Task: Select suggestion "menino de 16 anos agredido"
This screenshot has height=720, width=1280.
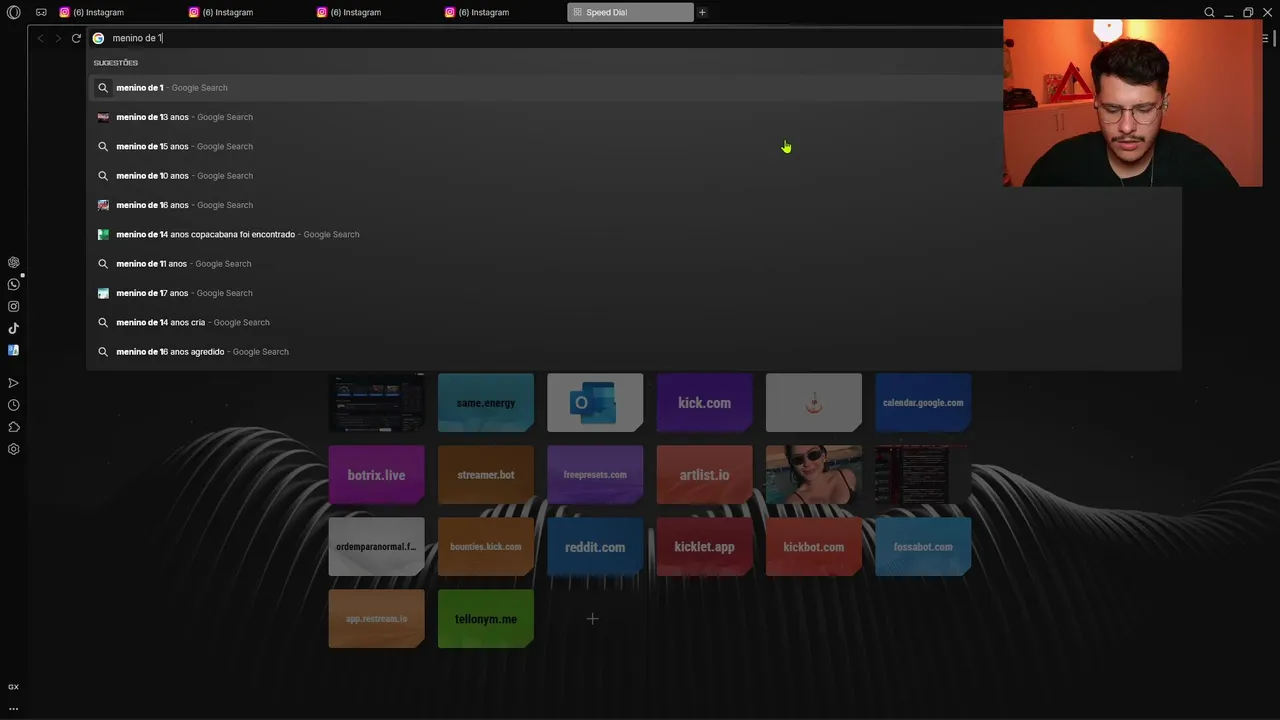Action: coord(634,352)
